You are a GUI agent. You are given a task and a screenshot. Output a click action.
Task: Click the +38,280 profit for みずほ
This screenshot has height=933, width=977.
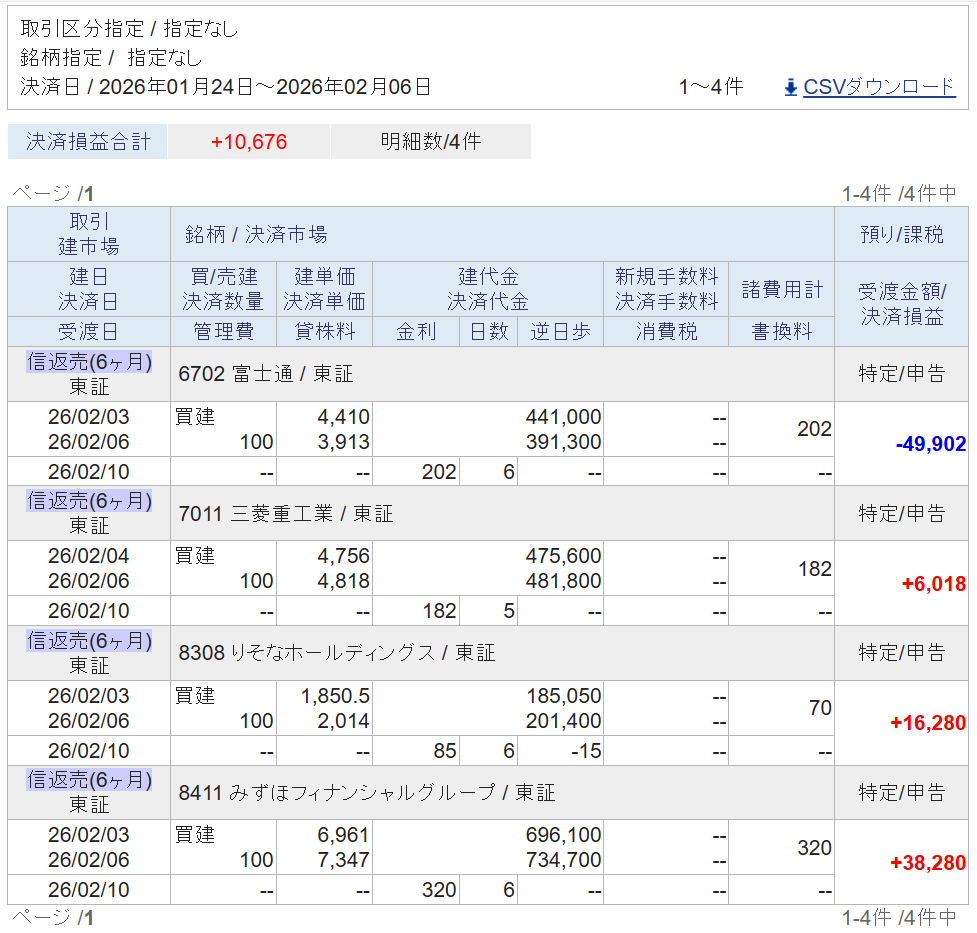[x=928, y=863]
